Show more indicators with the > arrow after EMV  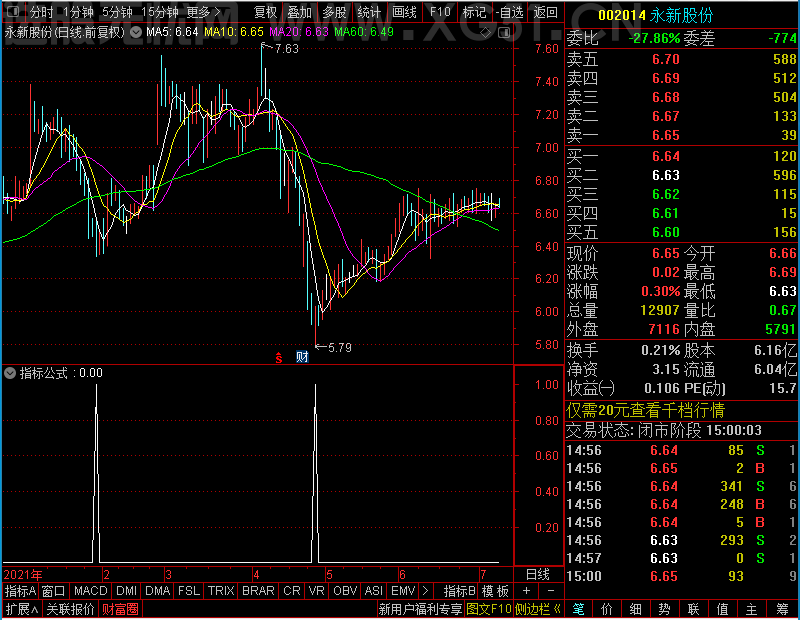click(426, 591)
